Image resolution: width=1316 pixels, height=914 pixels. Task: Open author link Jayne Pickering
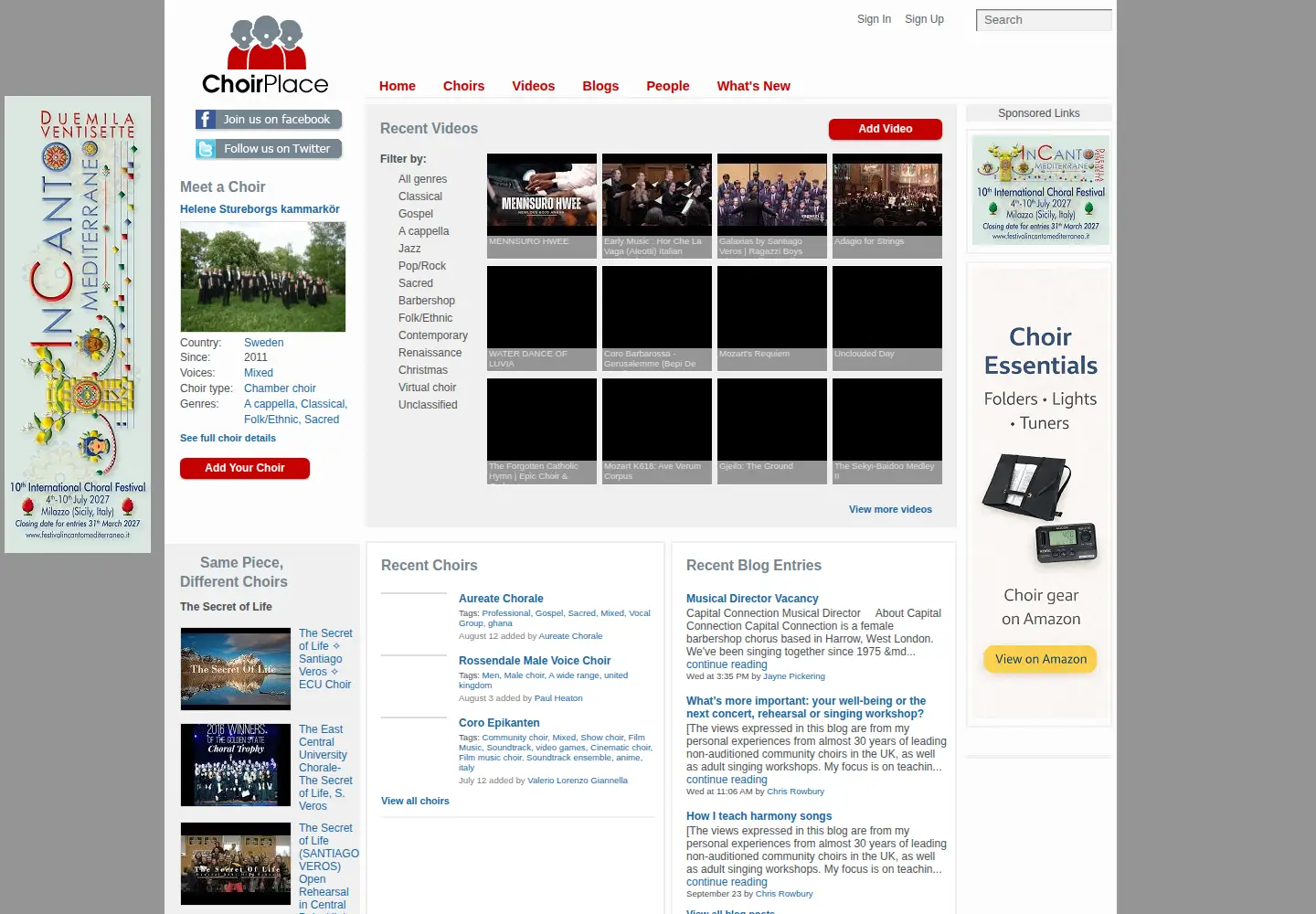[794, 676]
